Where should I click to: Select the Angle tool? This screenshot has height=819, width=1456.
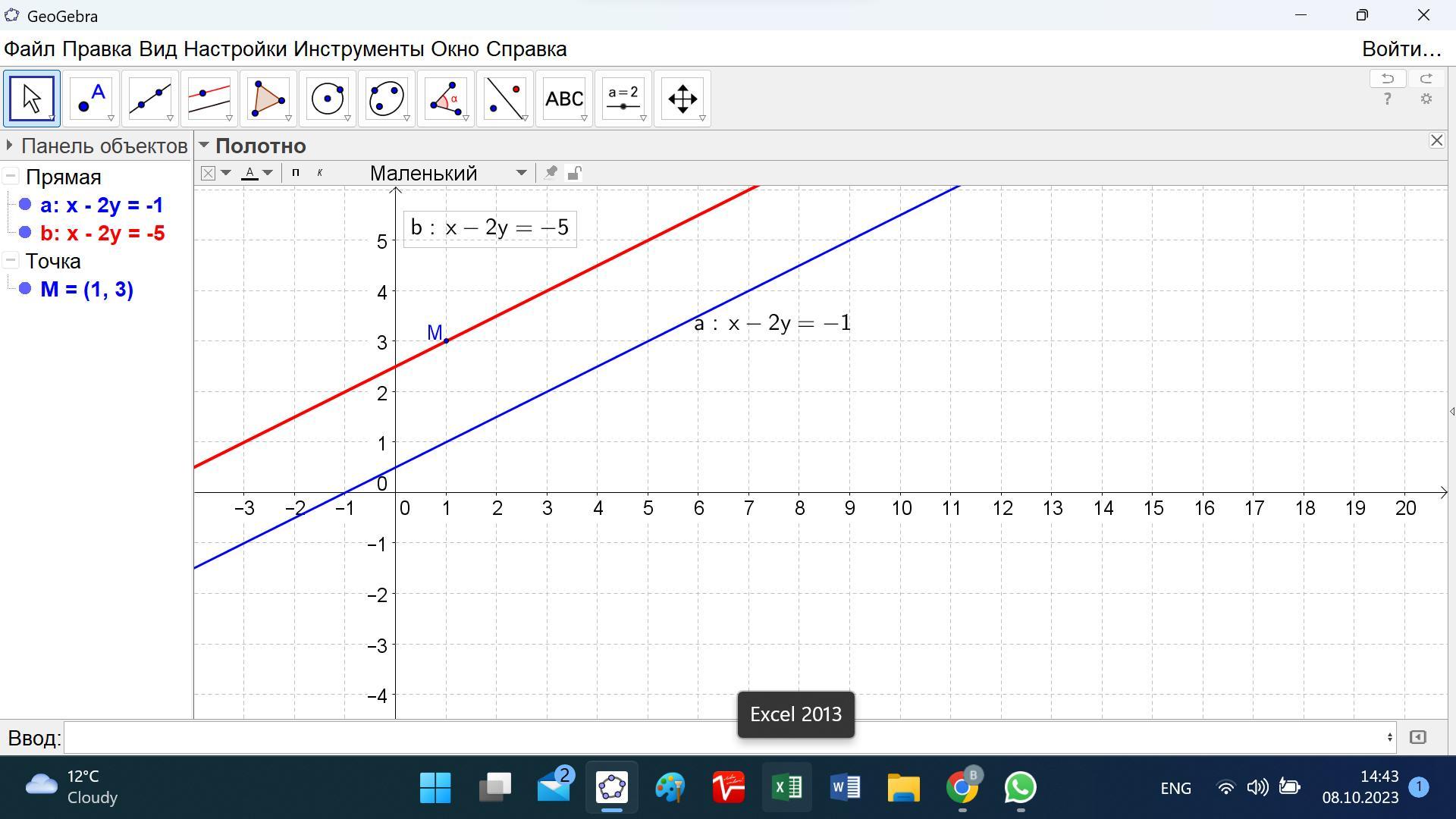pyautogui.click(x=446, y=99)
